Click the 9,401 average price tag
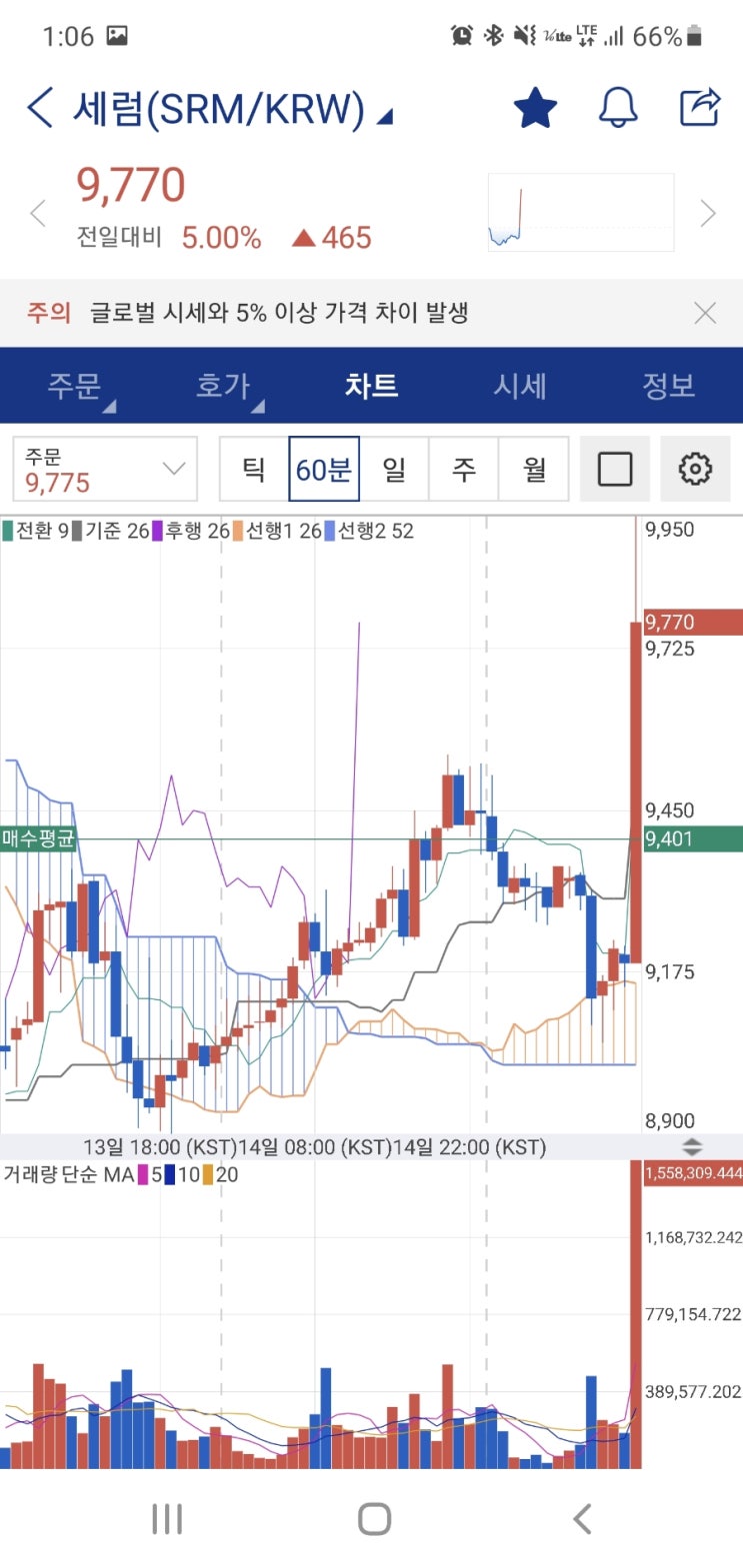The image size is (743, 1568). pyautogui.click(x=692, y=839)
